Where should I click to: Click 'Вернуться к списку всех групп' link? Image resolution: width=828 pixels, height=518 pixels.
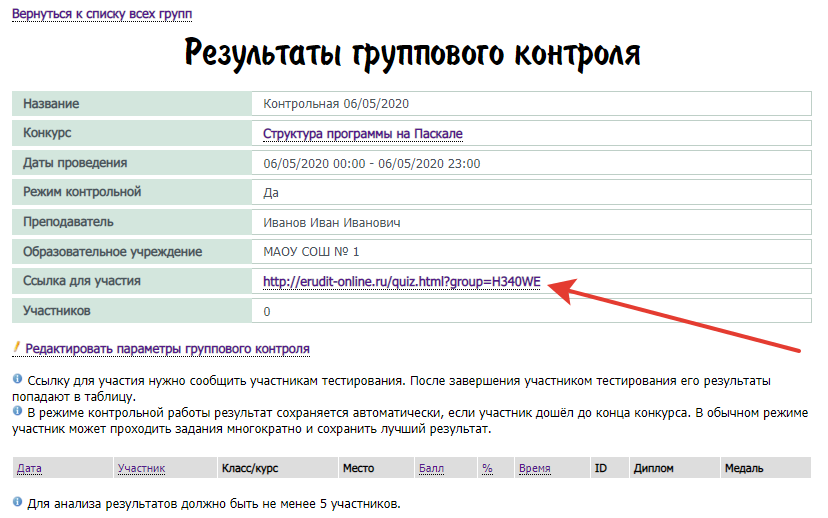(102, 14)
